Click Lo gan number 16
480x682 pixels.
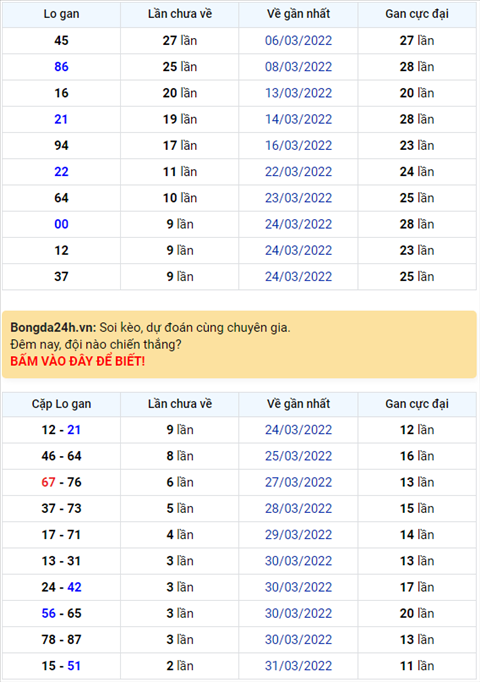coord(61,93)
